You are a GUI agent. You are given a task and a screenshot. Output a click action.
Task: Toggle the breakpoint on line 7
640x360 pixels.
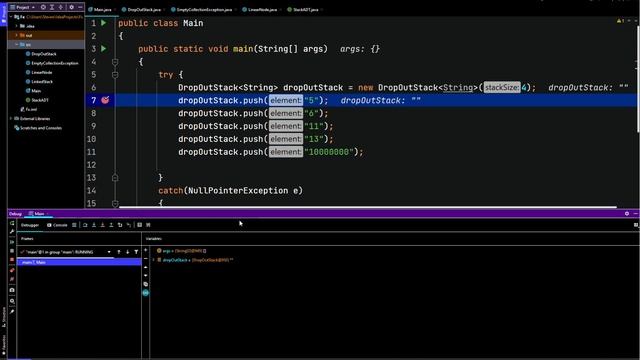click(105, 100)
